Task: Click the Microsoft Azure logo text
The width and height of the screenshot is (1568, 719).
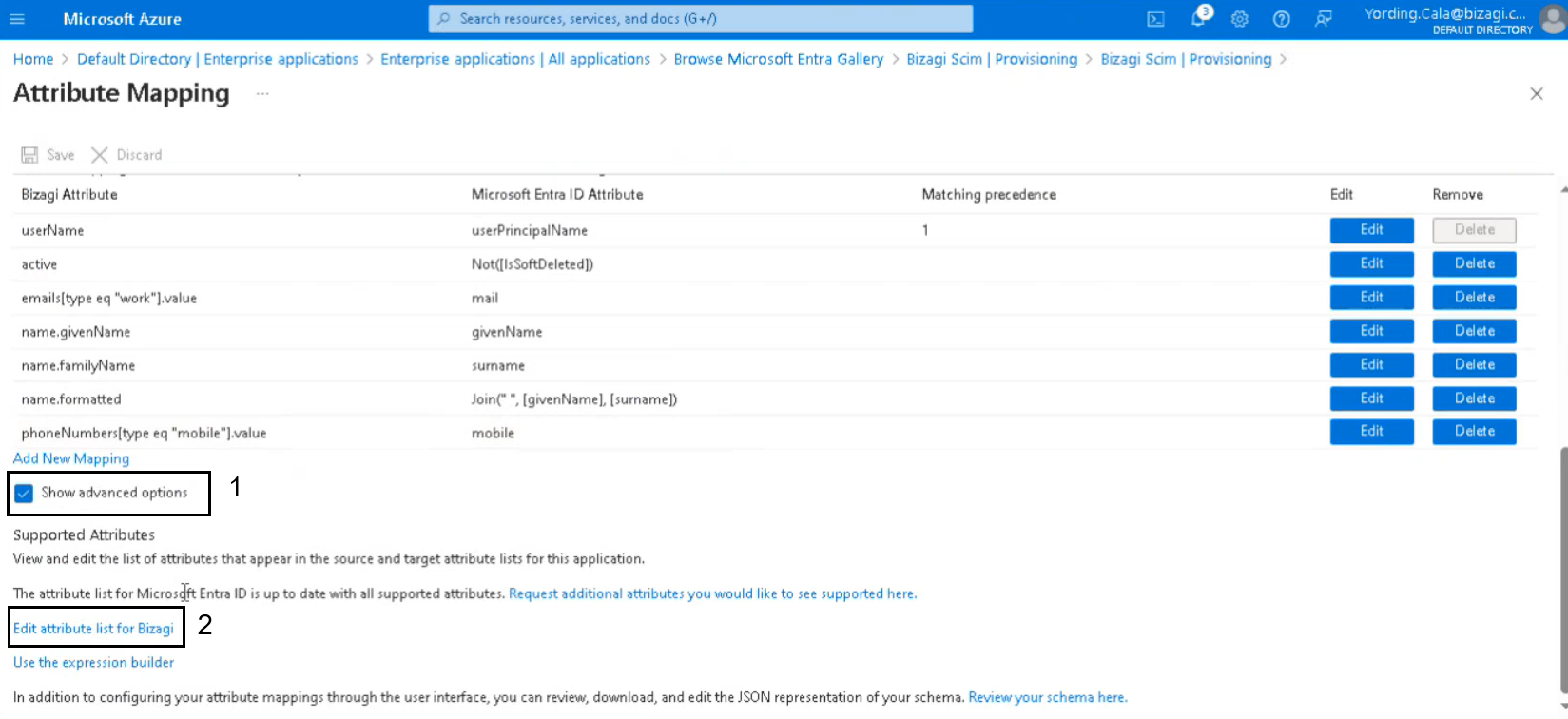Action: [x=122, y=19]
